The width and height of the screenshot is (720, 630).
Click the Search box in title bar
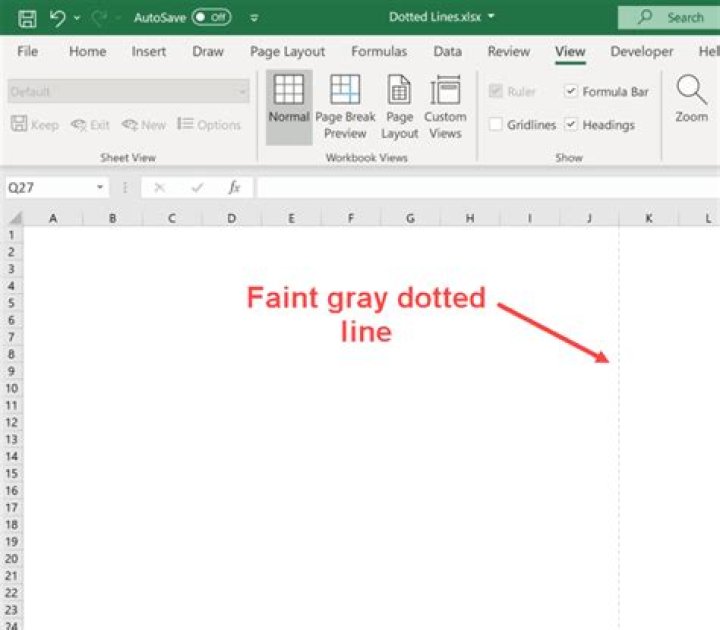point(669,17)
